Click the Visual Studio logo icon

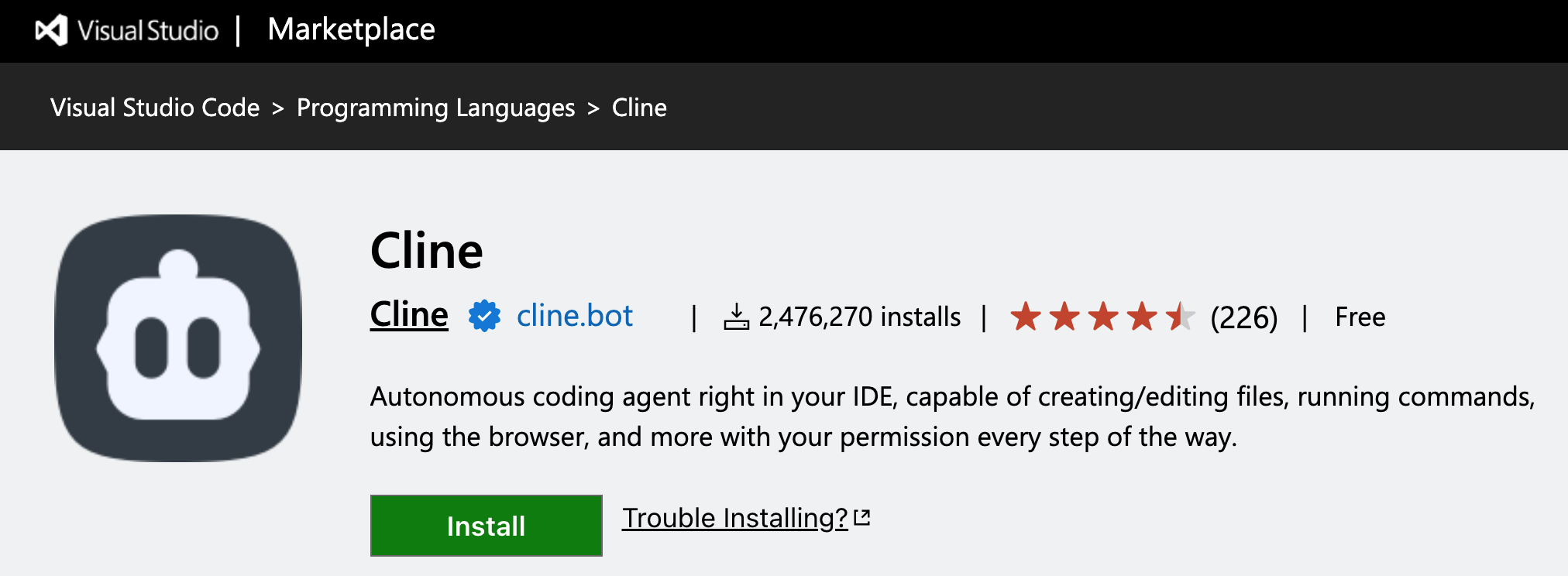pos(52,30)
